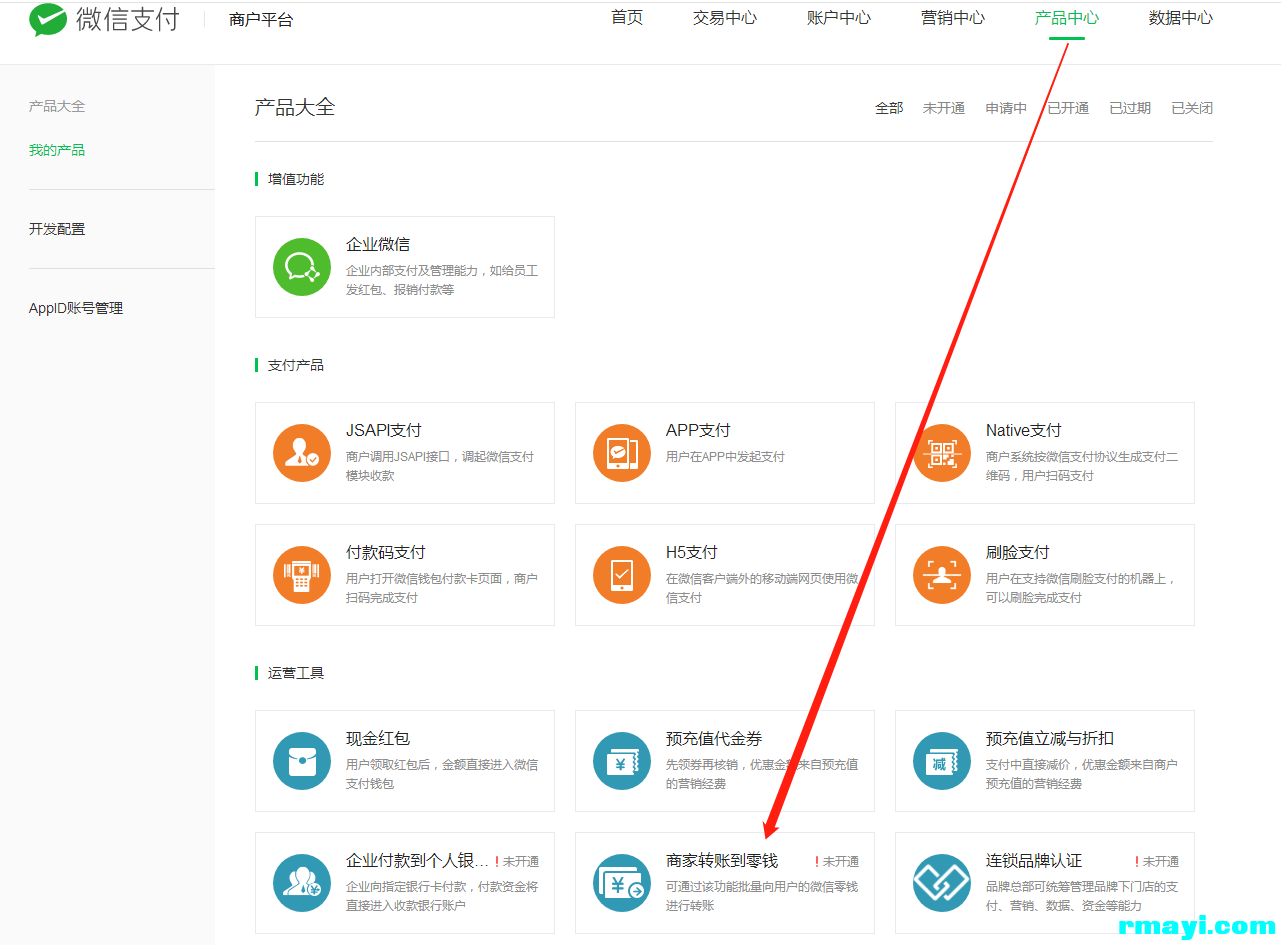1281x945 pixels.
Task: Open 开发配置 in the sidebar
Action: tap(57, 229)
